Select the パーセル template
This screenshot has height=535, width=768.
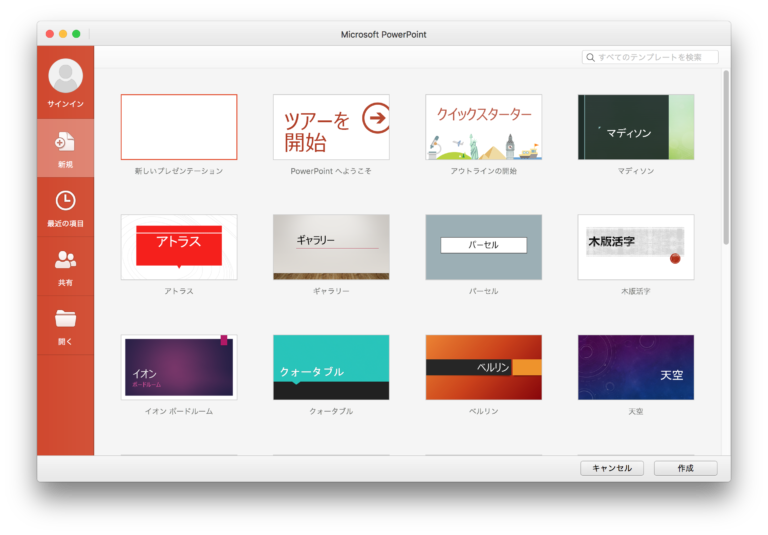tap(483, 247)
